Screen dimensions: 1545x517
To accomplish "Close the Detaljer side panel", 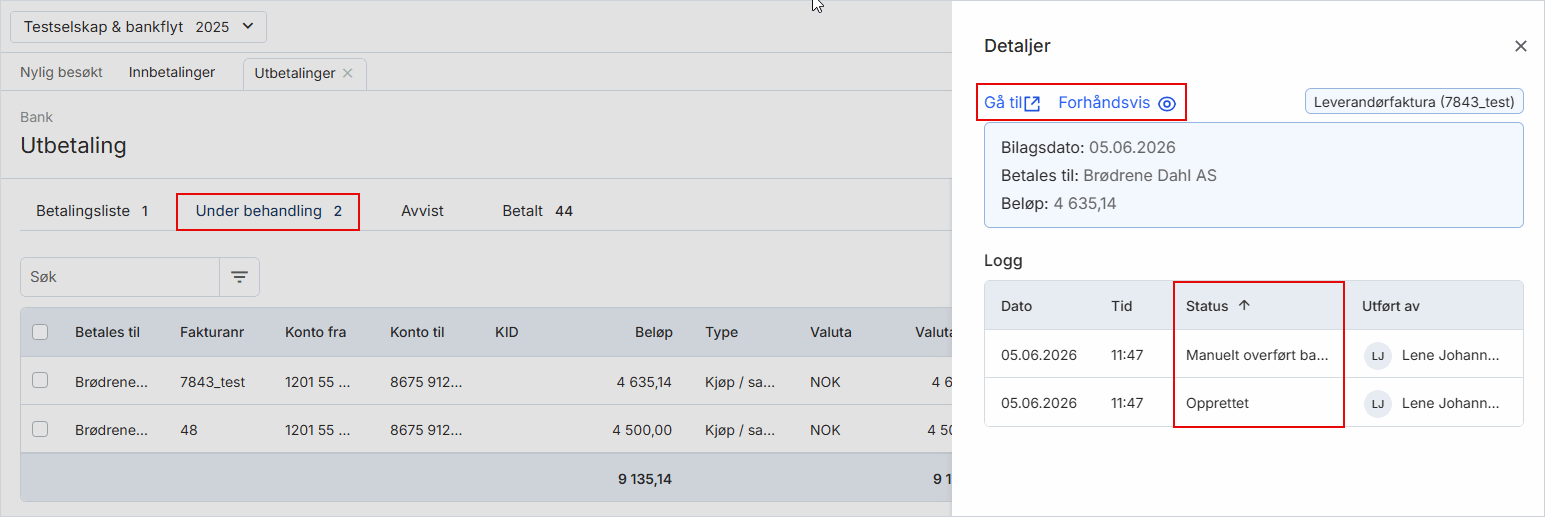I will (1520, 46).
